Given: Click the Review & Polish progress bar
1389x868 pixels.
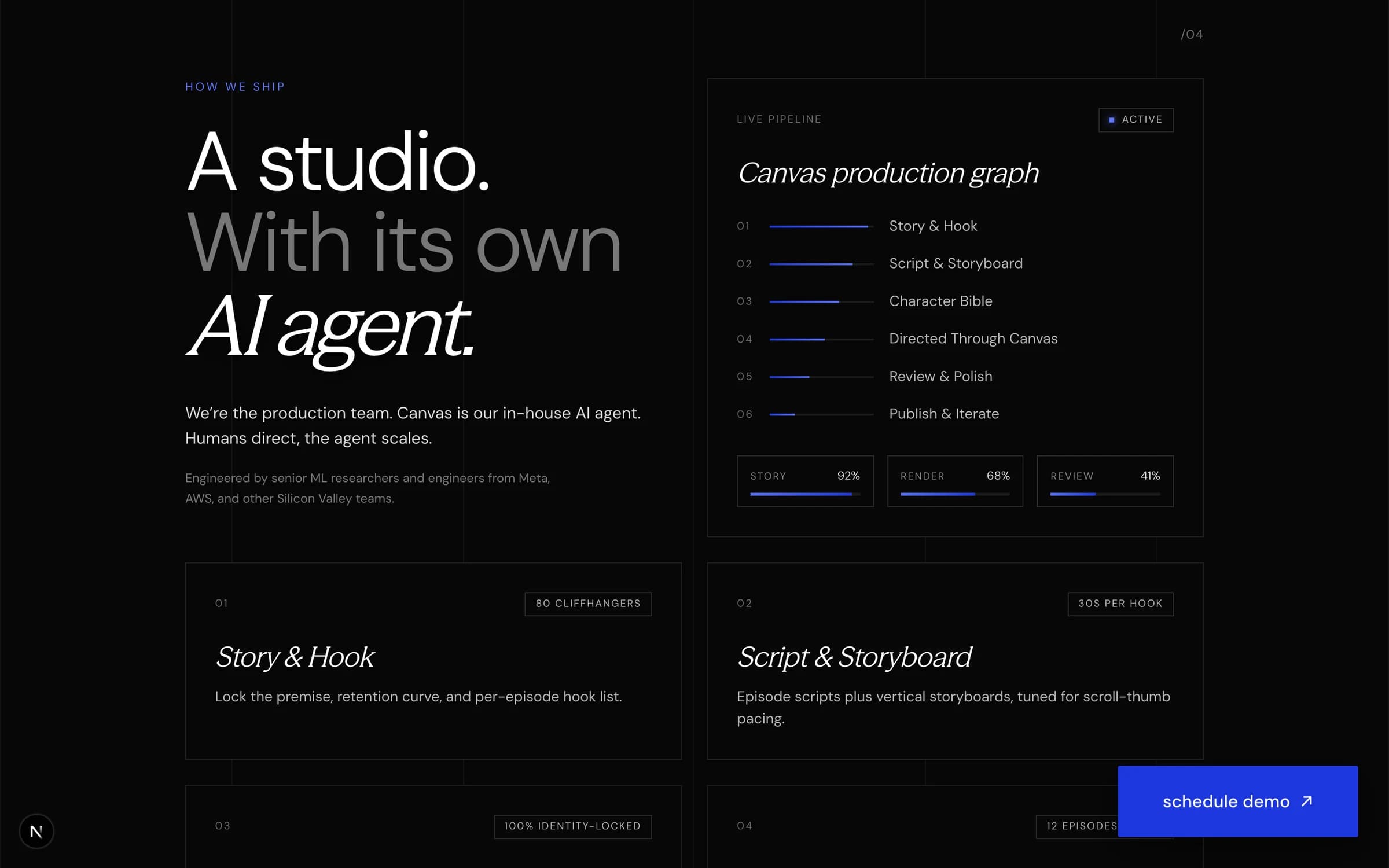Looking at the screenshot, I should tap(821, 377).
